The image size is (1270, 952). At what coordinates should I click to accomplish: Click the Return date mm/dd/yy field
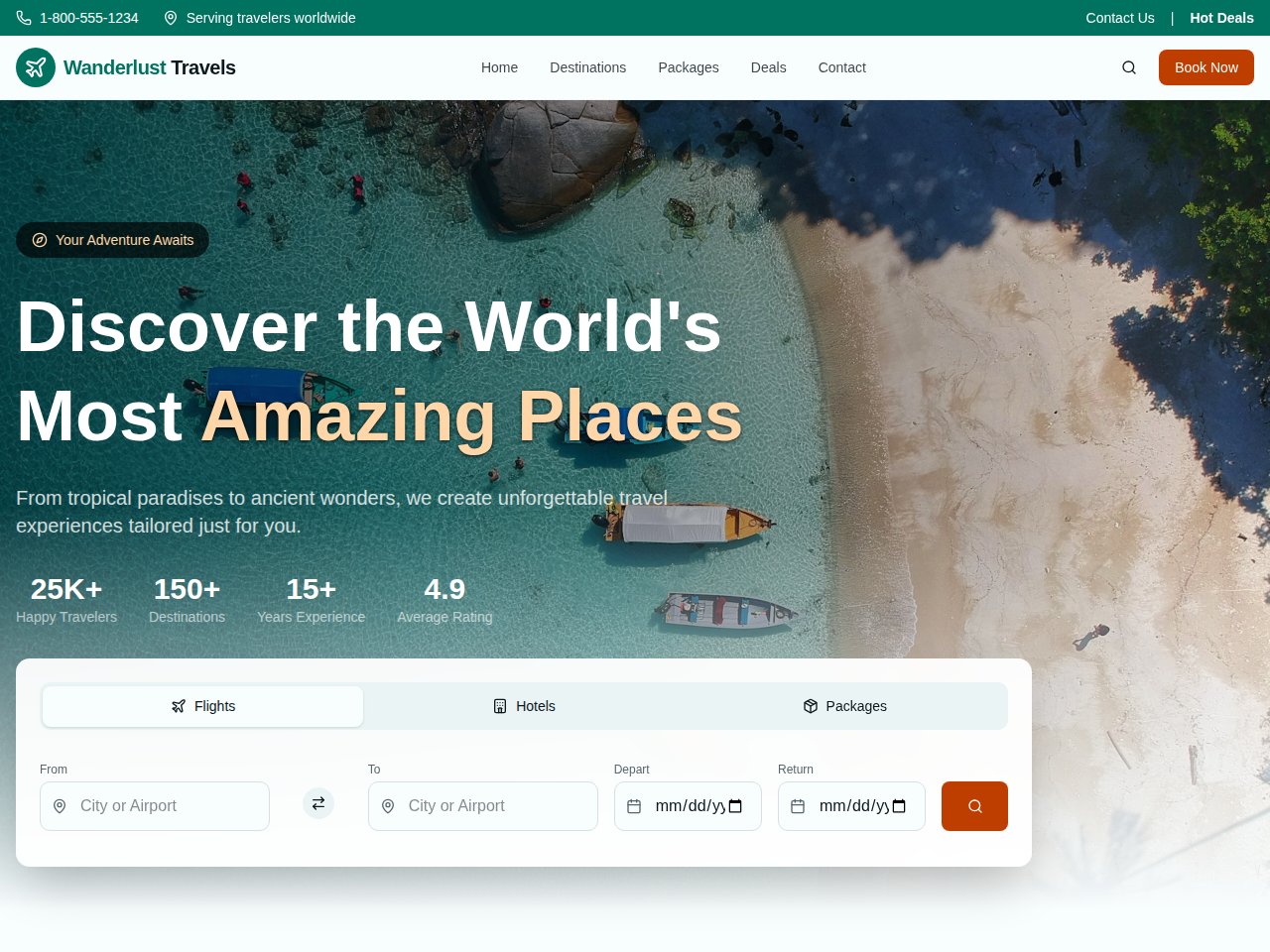851,806
